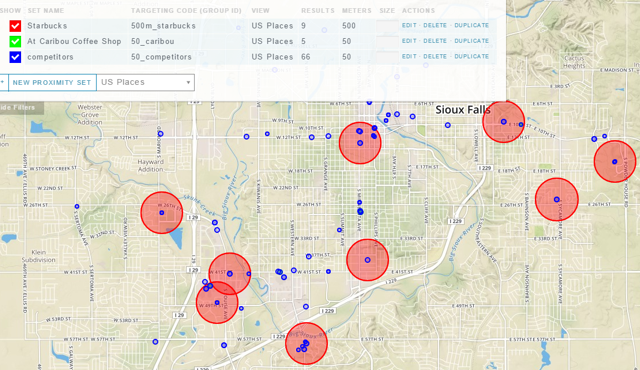
Task: Click the red circle on W 49th St
Action: pos(217,303)
